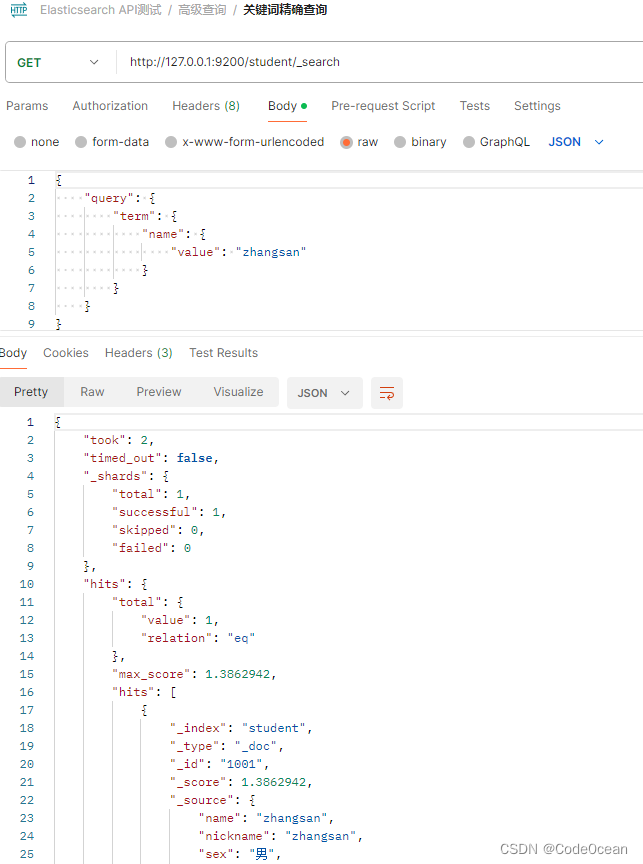This screenshot has height=864, width=643.
Task: Open the request body JSON format dropdown
Action: 576,142
